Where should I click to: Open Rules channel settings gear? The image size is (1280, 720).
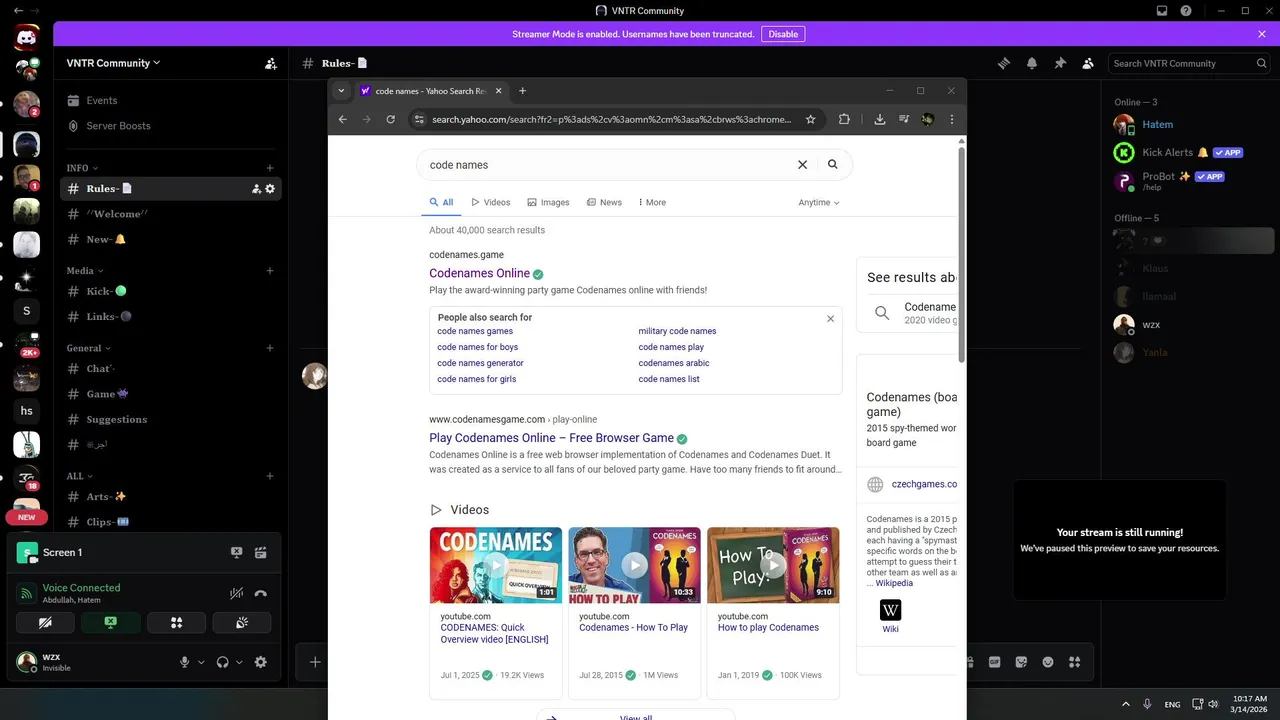tap(270, 189)
